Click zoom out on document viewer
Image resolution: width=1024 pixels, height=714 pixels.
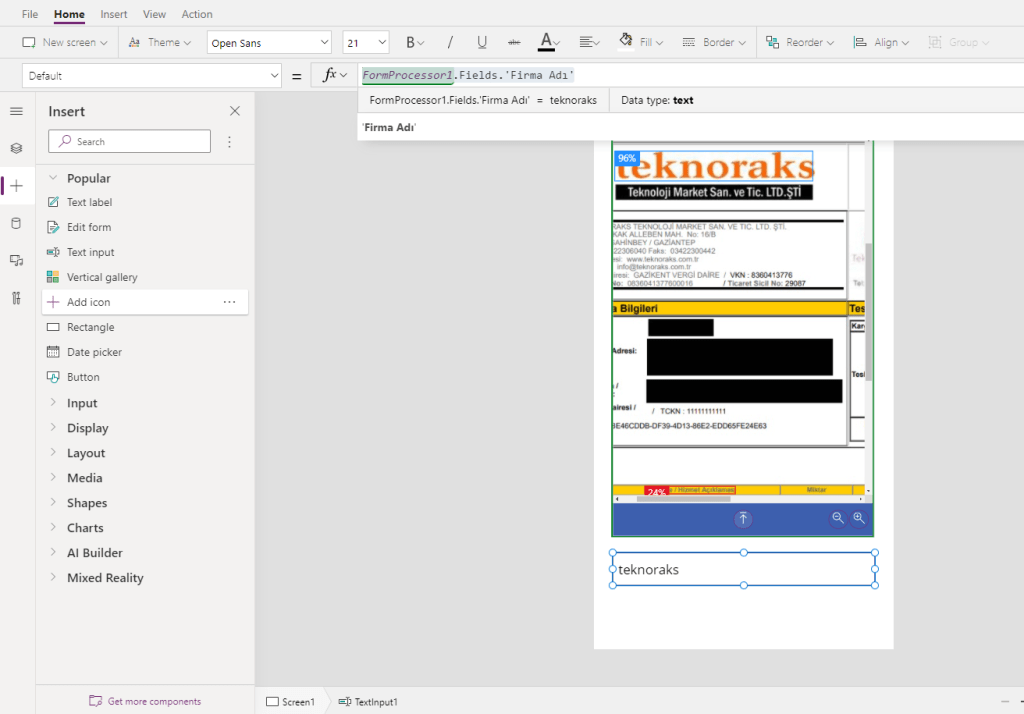pyautogui.click(x=838, y=518)
